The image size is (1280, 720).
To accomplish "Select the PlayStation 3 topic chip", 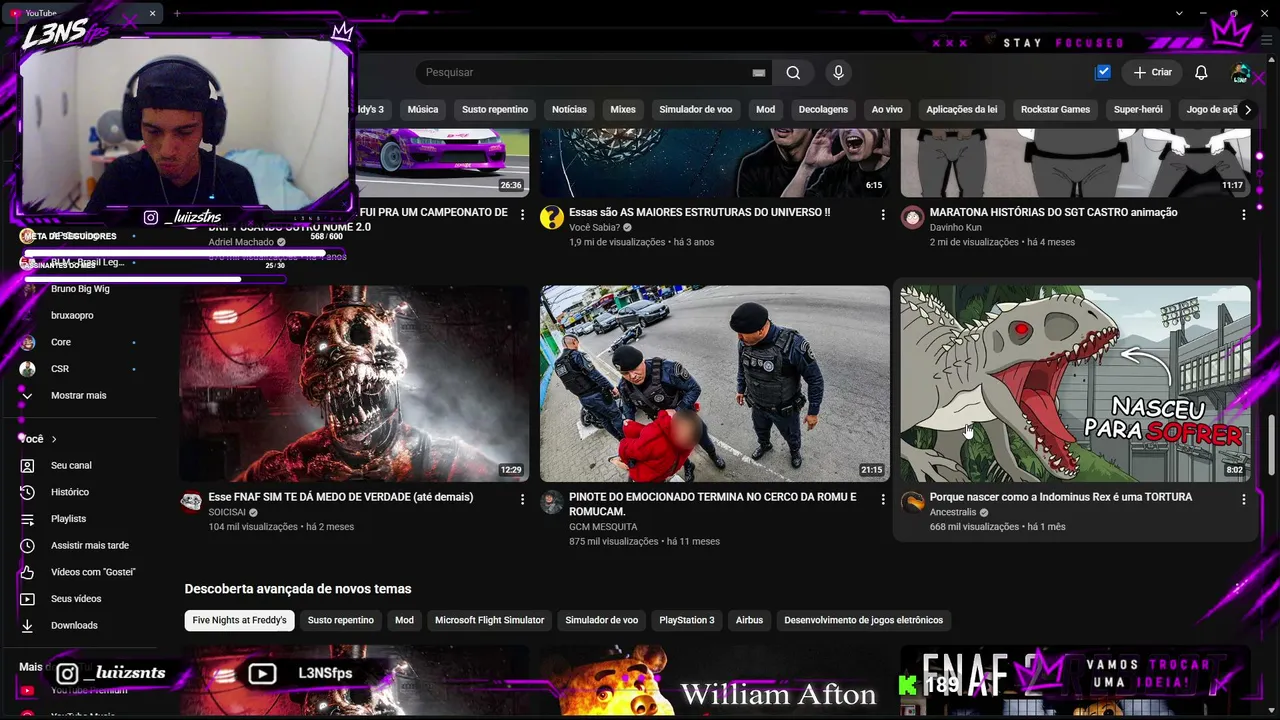I will point(687,621).
